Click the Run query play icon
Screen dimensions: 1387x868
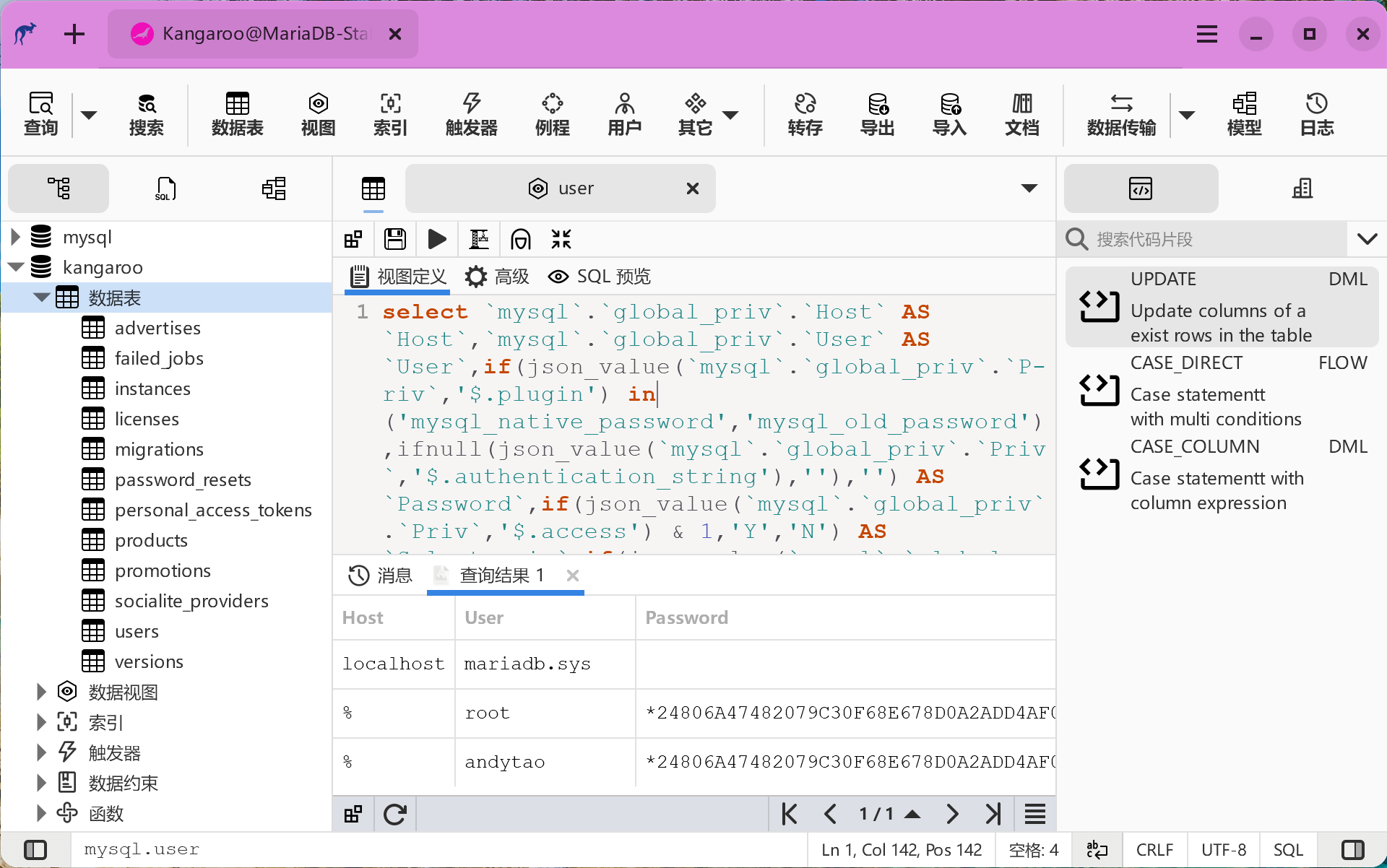(x=437, y=239)
